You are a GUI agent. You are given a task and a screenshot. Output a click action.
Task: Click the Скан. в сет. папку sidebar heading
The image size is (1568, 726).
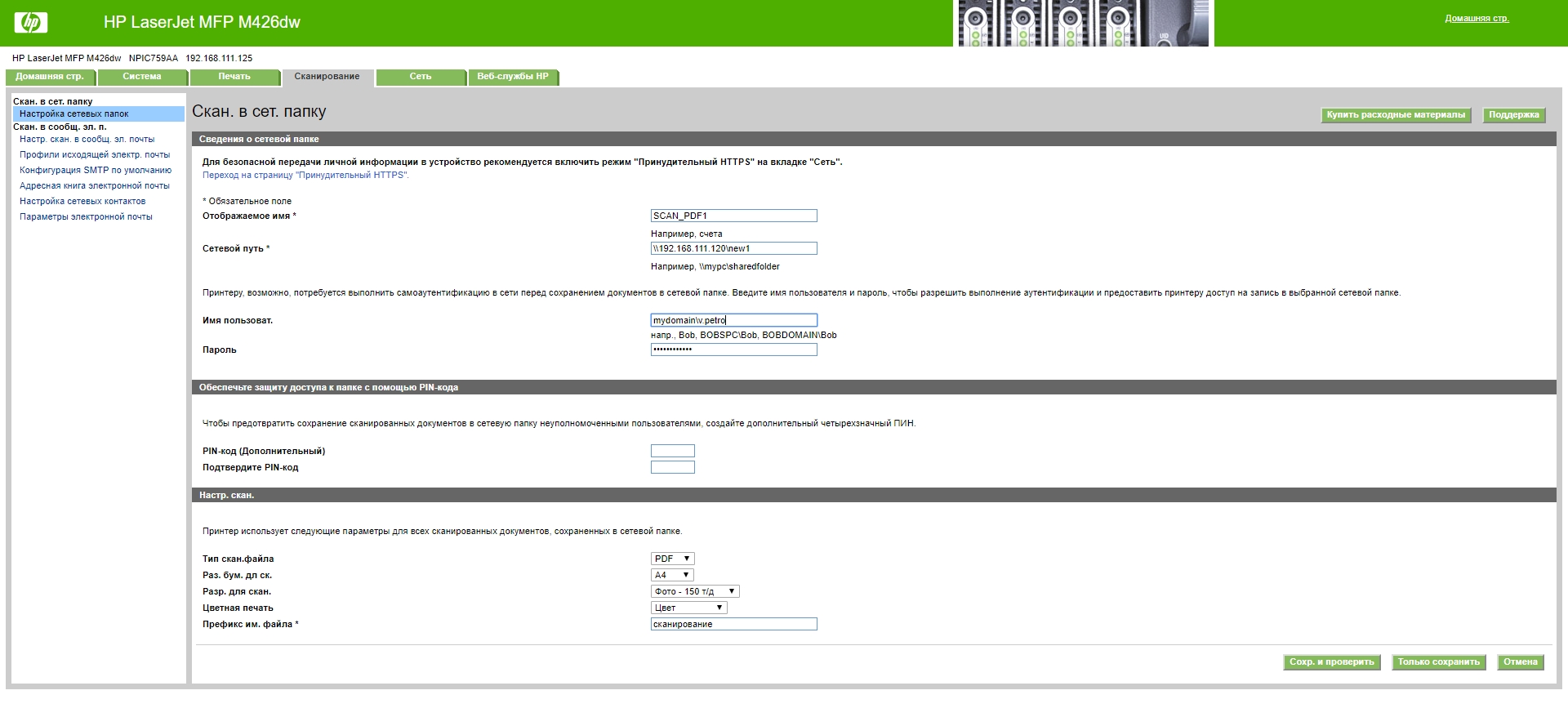pos(53,102)
